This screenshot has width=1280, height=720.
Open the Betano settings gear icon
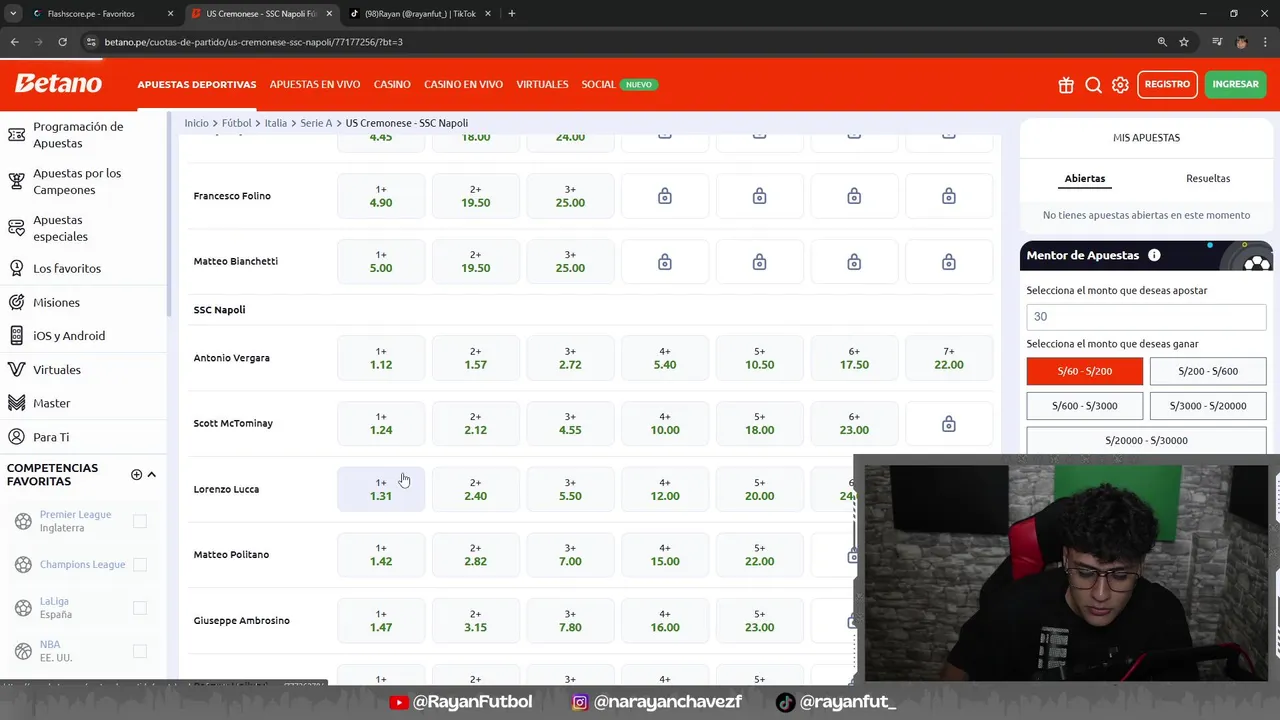point(1120,85)
